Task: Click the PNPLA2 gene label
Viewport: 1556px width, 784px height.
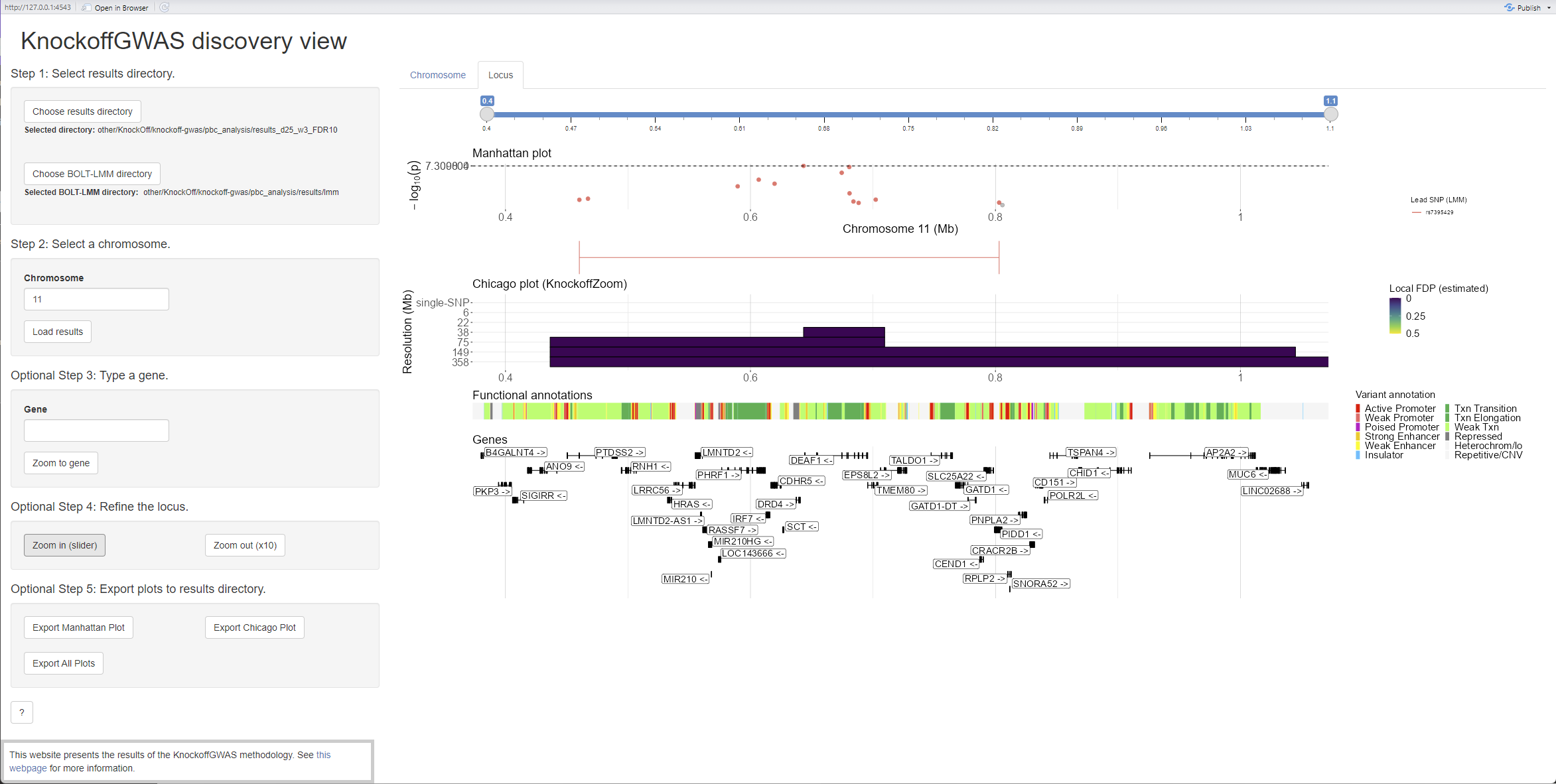Action: click(x=995, y=520)
